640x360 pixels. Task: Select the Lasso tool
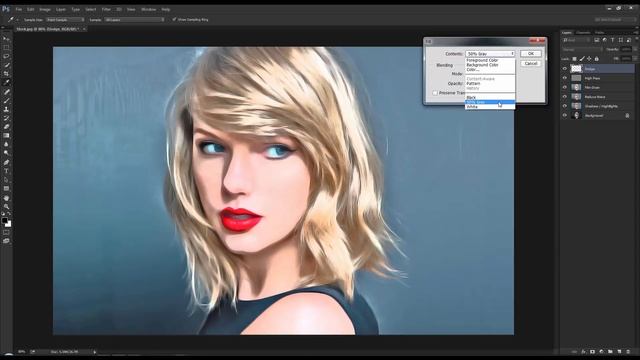[6, 56]
